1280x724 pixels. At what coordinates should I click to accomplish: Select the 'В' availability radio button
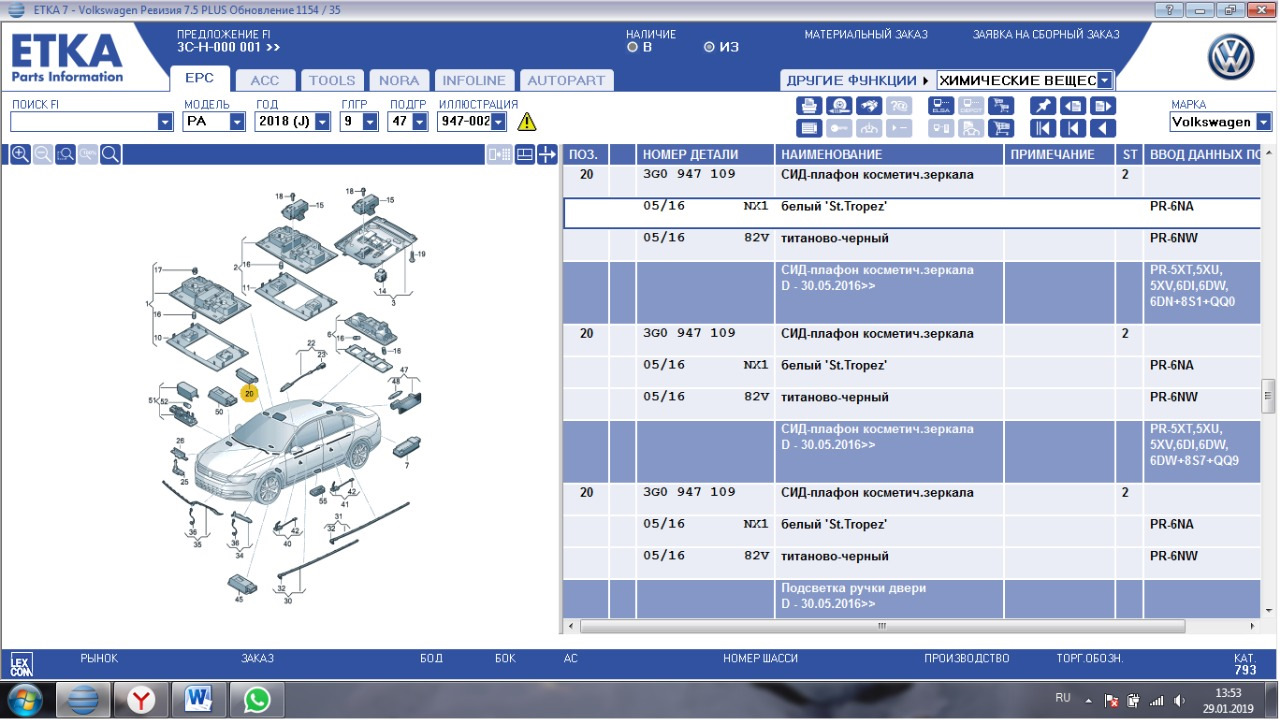632,46
